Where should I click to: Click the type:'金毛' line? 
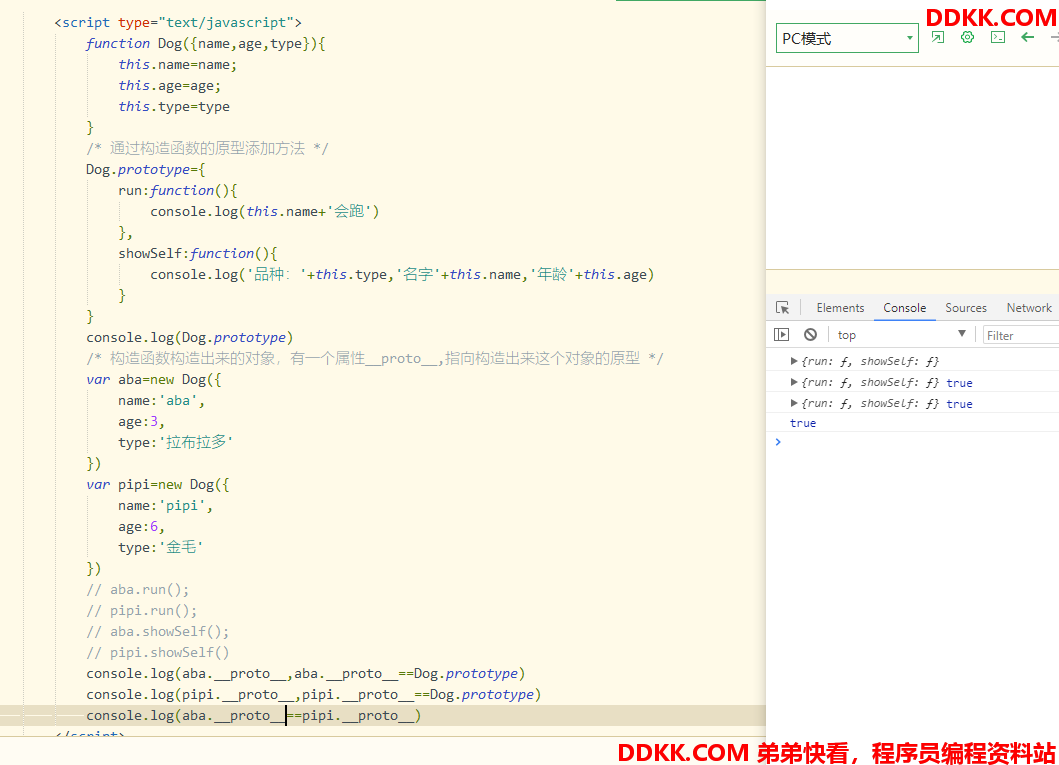(x=161, y=547)
